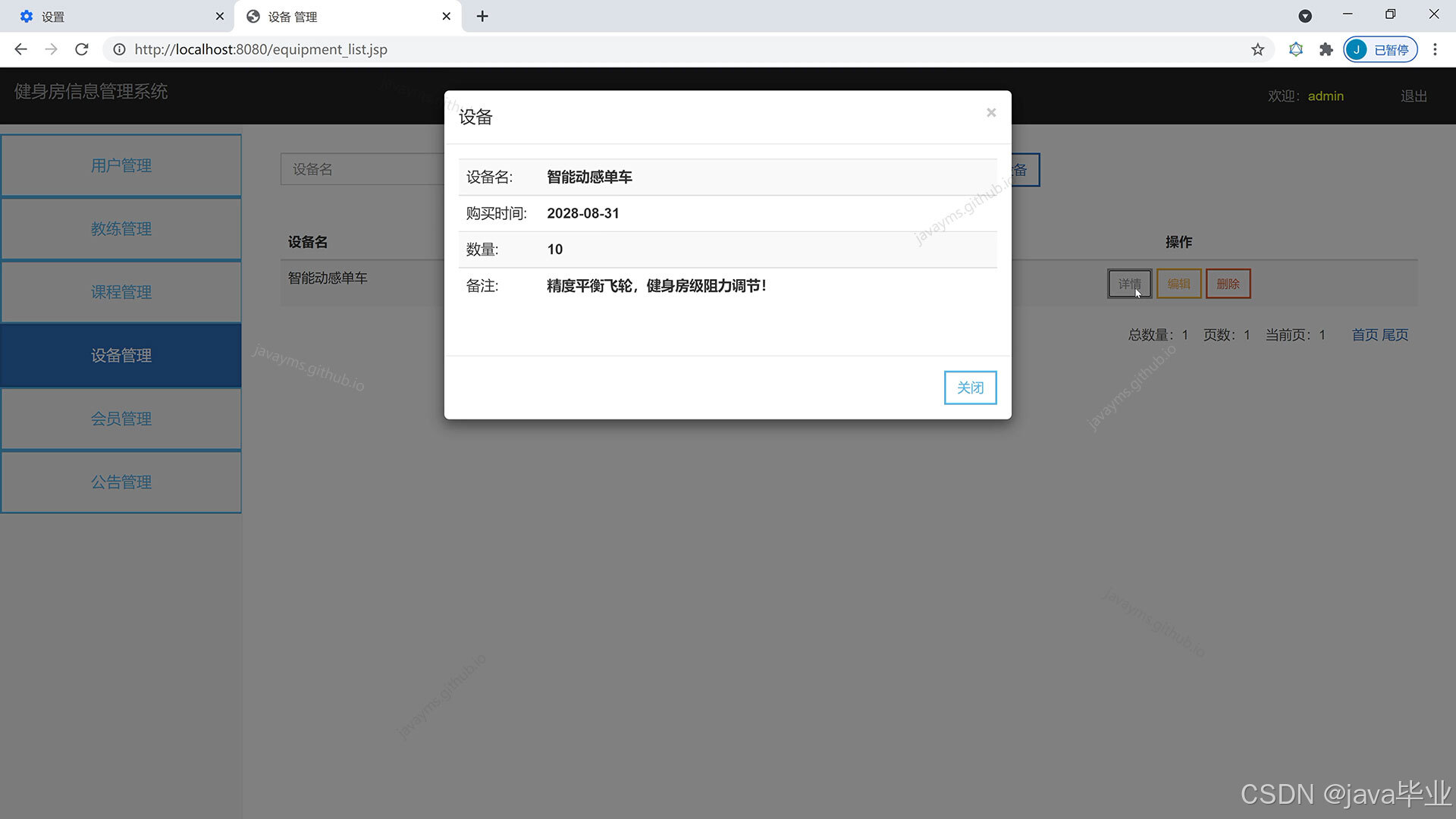Open the profile button labeled 已暂停
The image size is (1456, 819).
(x=1380, y=49)
